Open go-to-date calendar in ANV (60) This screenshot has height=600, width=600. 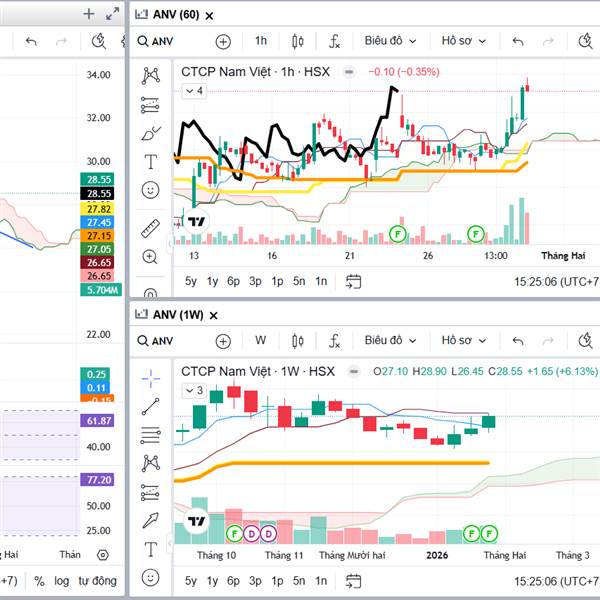pos(353,282)
